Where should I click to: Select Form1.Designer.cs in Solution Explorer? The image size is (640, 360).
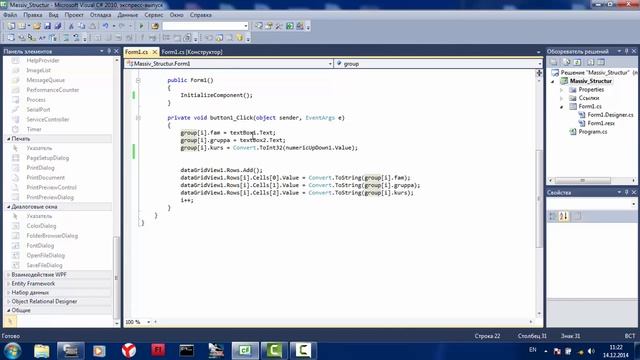(x=610, y=115)
